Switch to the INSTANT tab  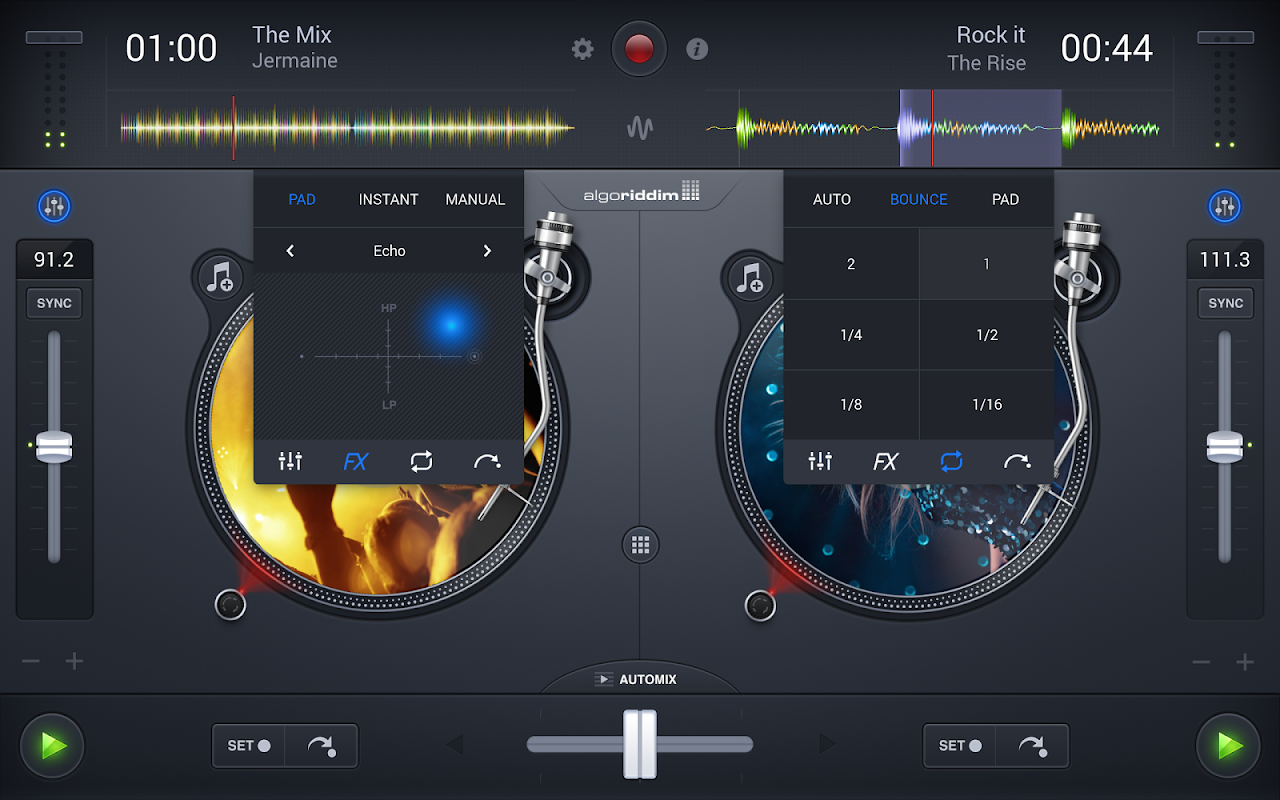click(x=388, y=198)
